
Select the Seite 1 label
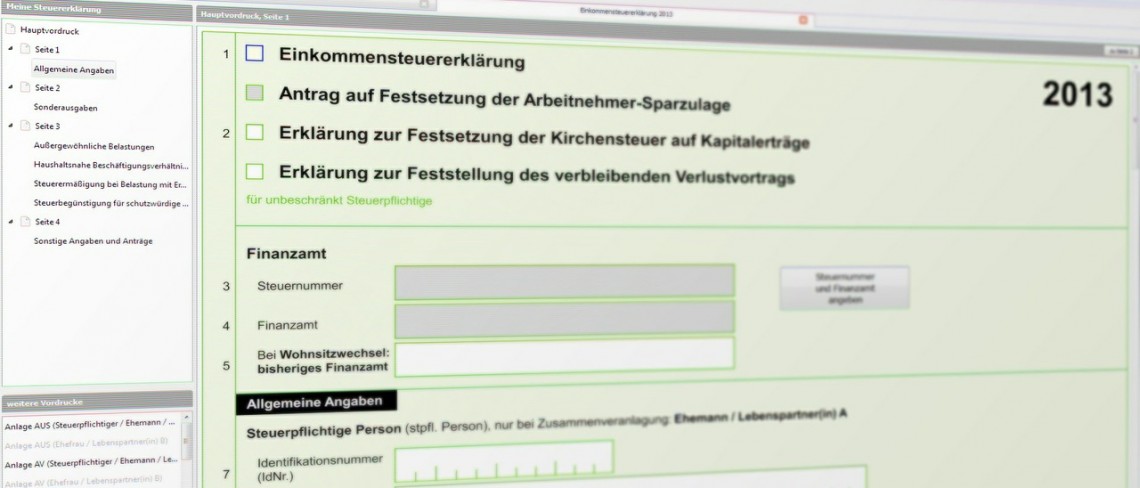click(x=47, y=49)
